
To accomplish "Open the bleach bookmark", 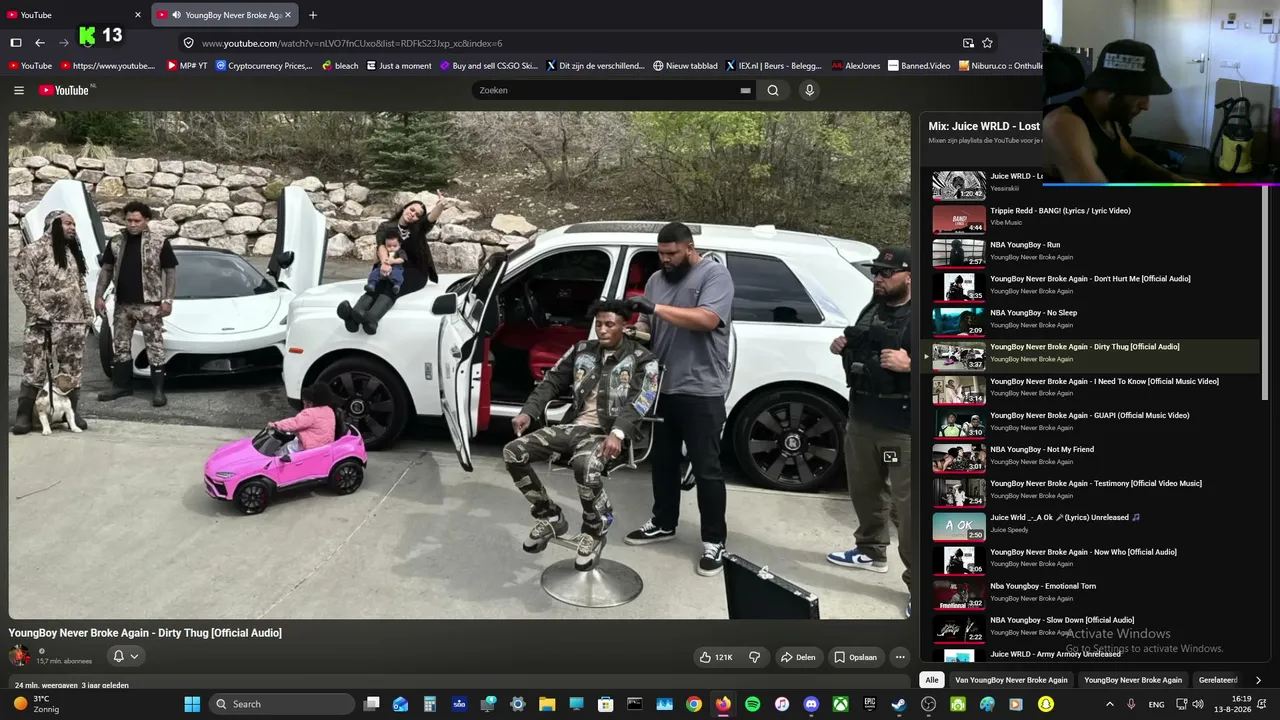I will pyautogui.click(x=340, y=66).
